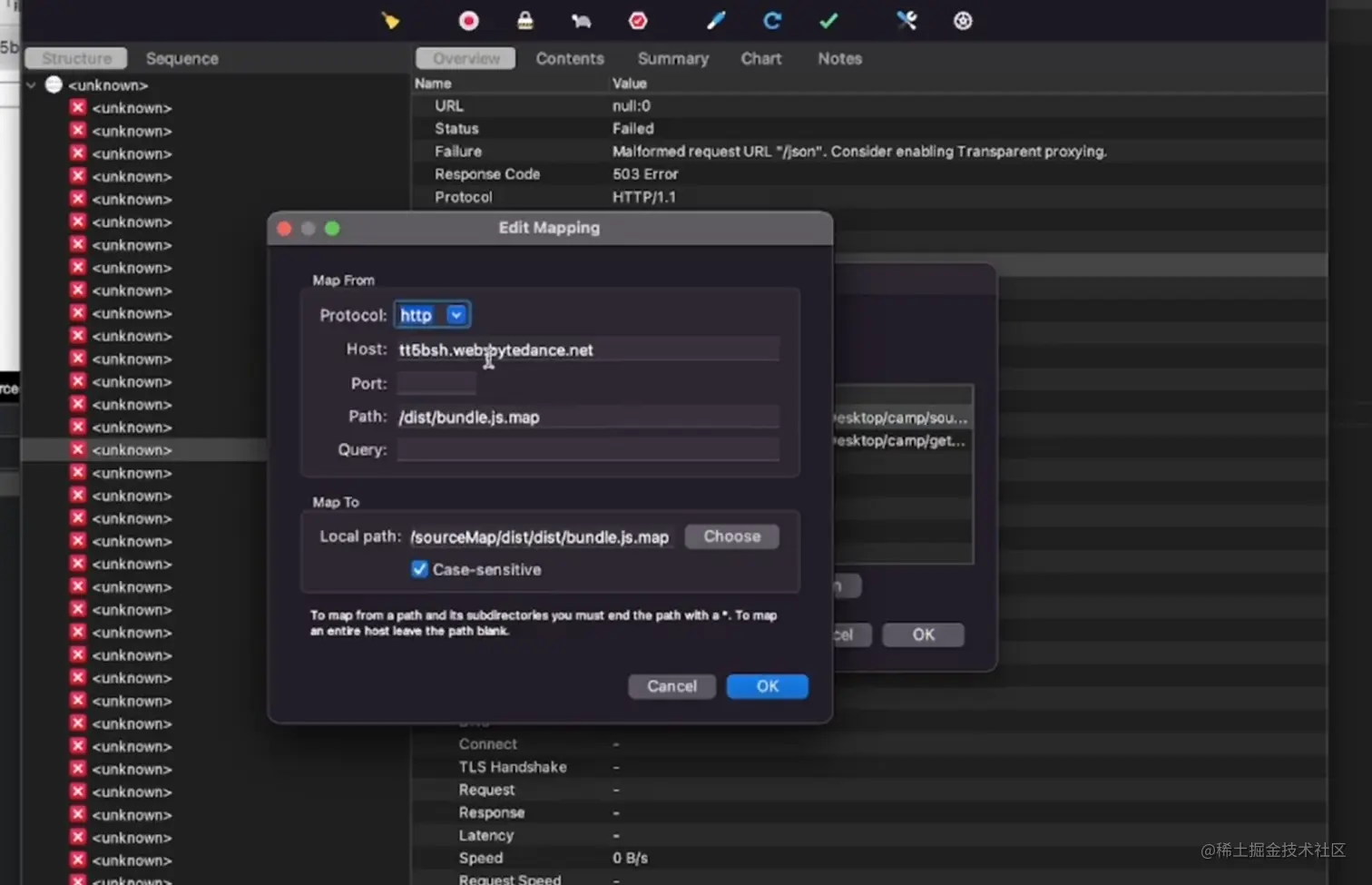Click the 'Malformed request URL' failure message

click(859, 151)
